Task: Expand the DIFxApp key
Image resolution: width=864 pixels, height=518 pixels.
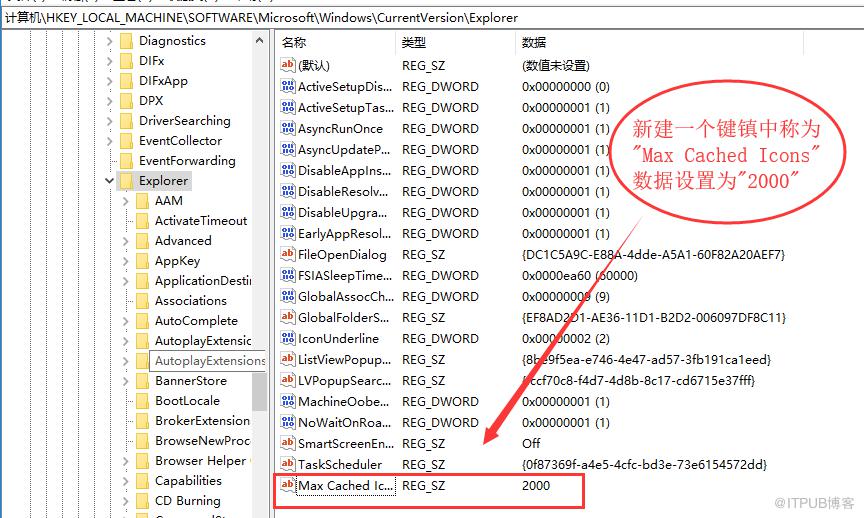Action: coord(109,81)
